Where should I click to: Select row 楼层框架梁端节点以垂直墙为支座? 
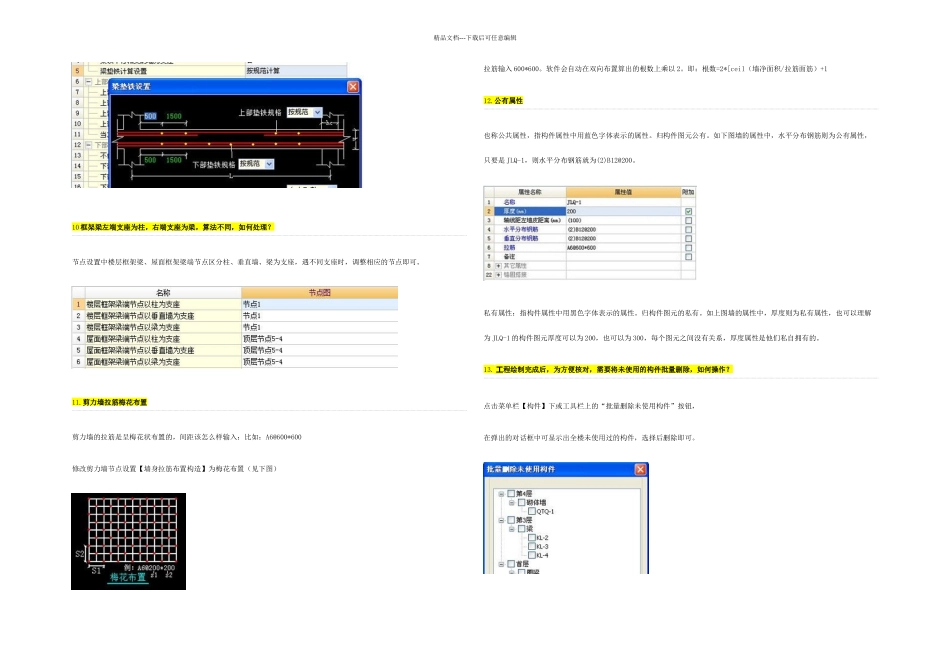point(234,316)
